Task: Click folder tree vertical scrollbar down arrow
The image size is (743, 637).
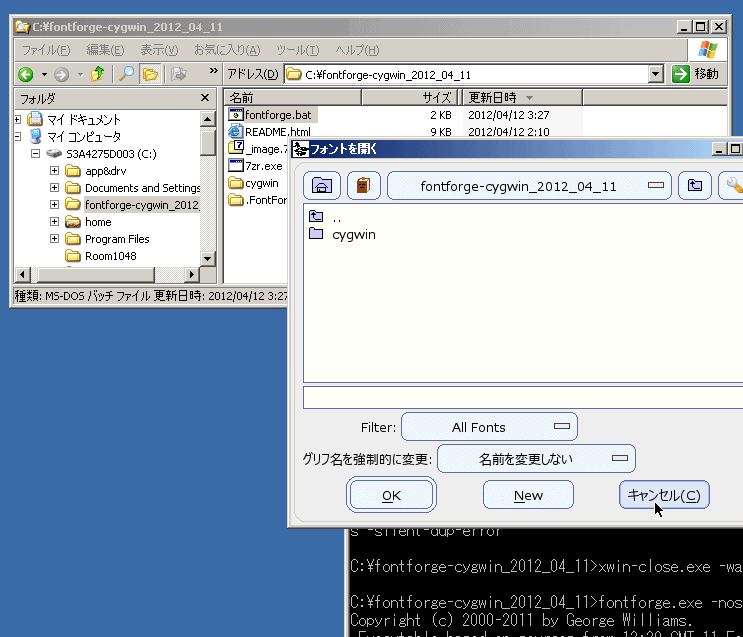Action: coord(208,258)
